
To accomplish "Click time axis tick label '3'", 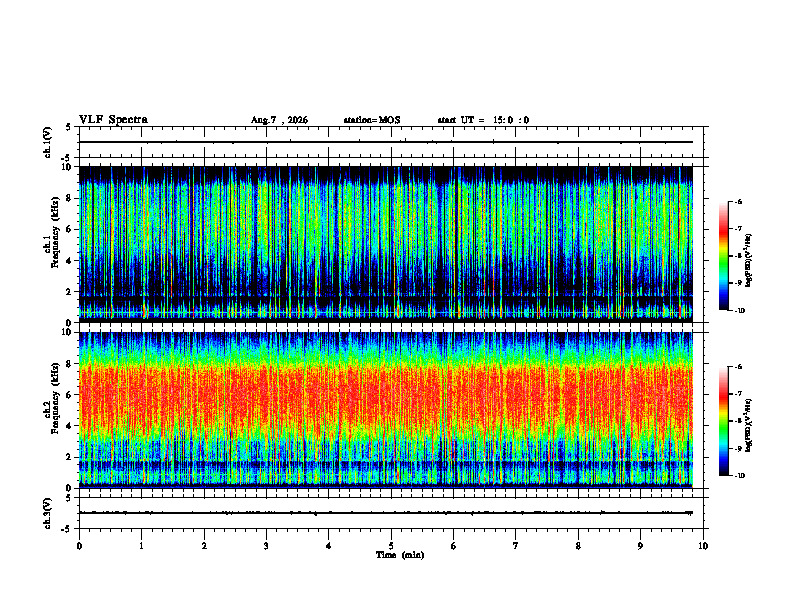I will (266, 546).
